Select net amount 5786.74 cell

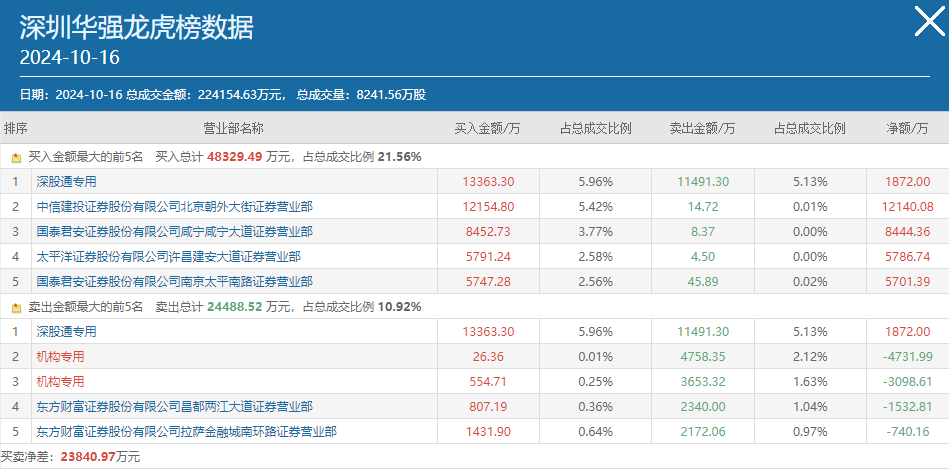point(907,257)
